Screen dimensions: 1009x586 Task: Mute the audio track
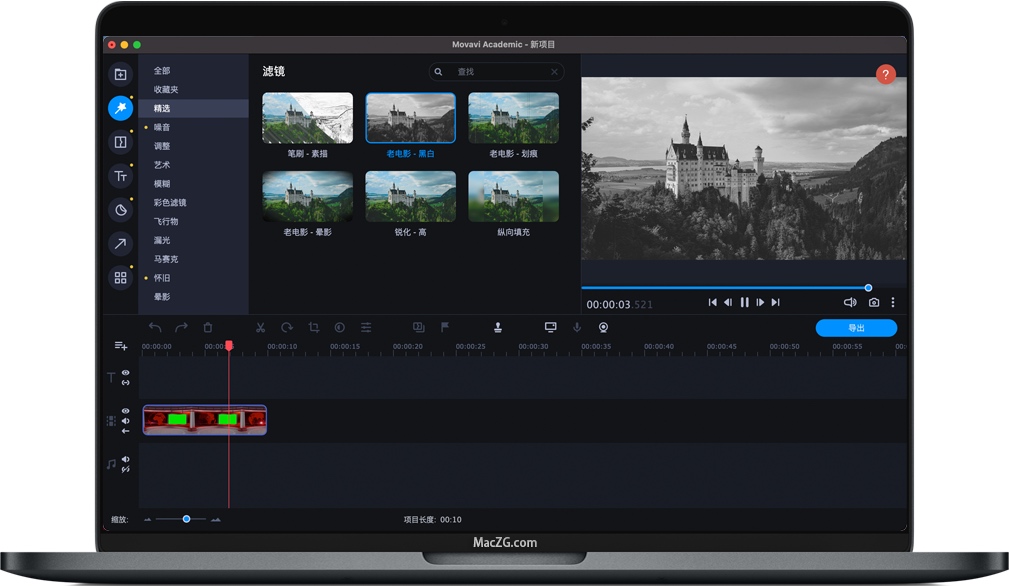[x=124, y=459]
